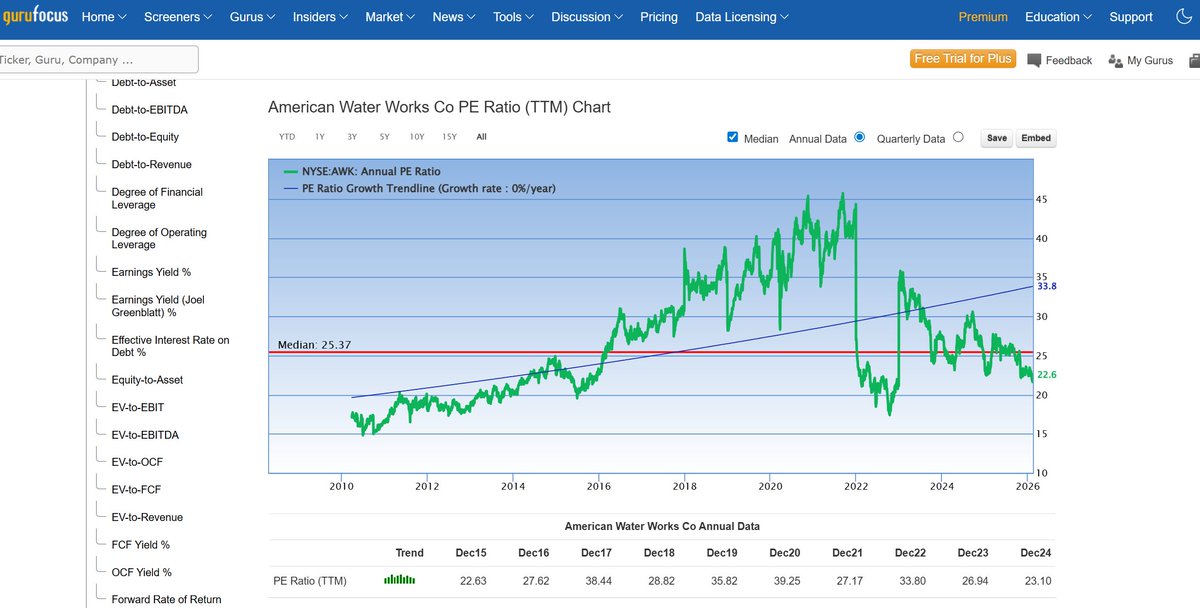Screen dimensions: 1200x608
Task: Focus the Ticker, Guru, Company search box
Action: tap(98, 59)
